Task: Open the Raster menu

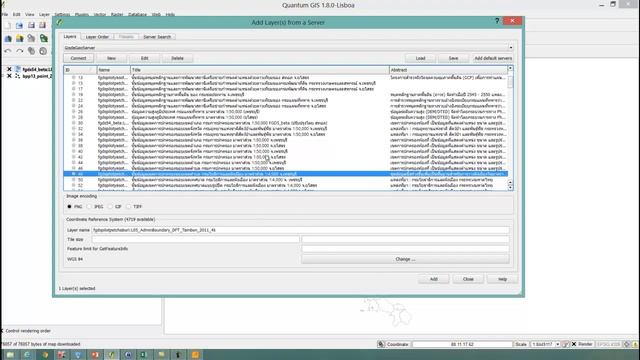Action: [117, 14]
